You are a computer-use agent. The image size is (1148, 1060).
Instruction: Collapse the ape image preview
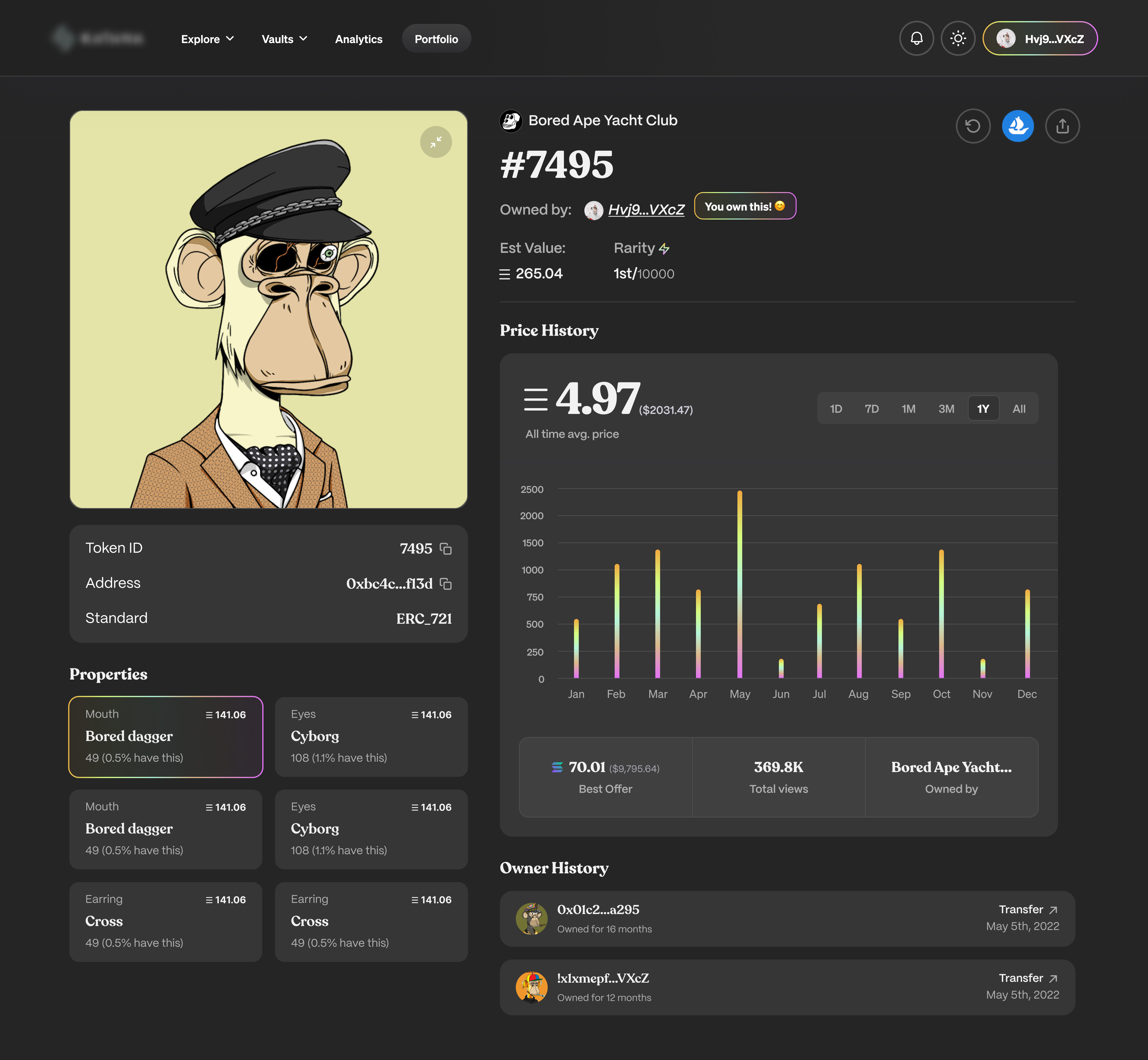[x=436, y=142]
